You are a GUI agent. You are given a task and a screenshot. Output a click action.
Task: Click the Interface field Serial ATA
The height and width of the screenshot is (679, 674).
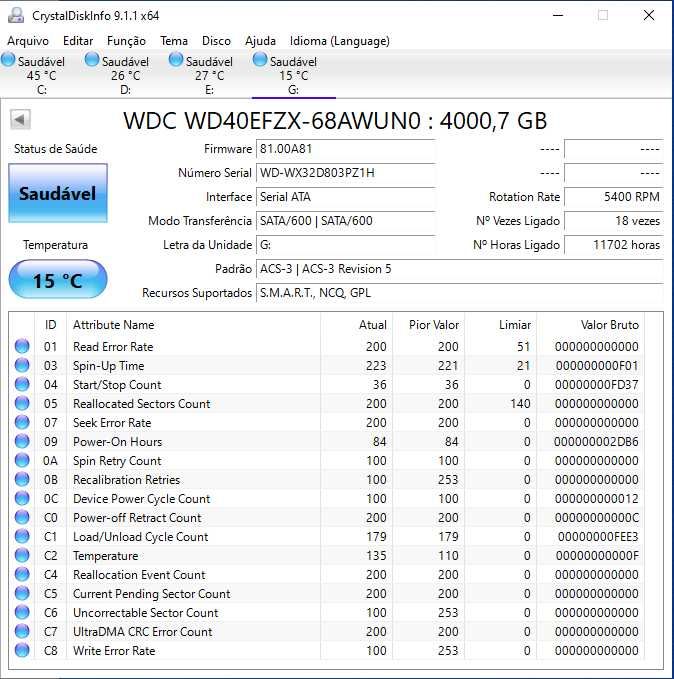[346, 197]
